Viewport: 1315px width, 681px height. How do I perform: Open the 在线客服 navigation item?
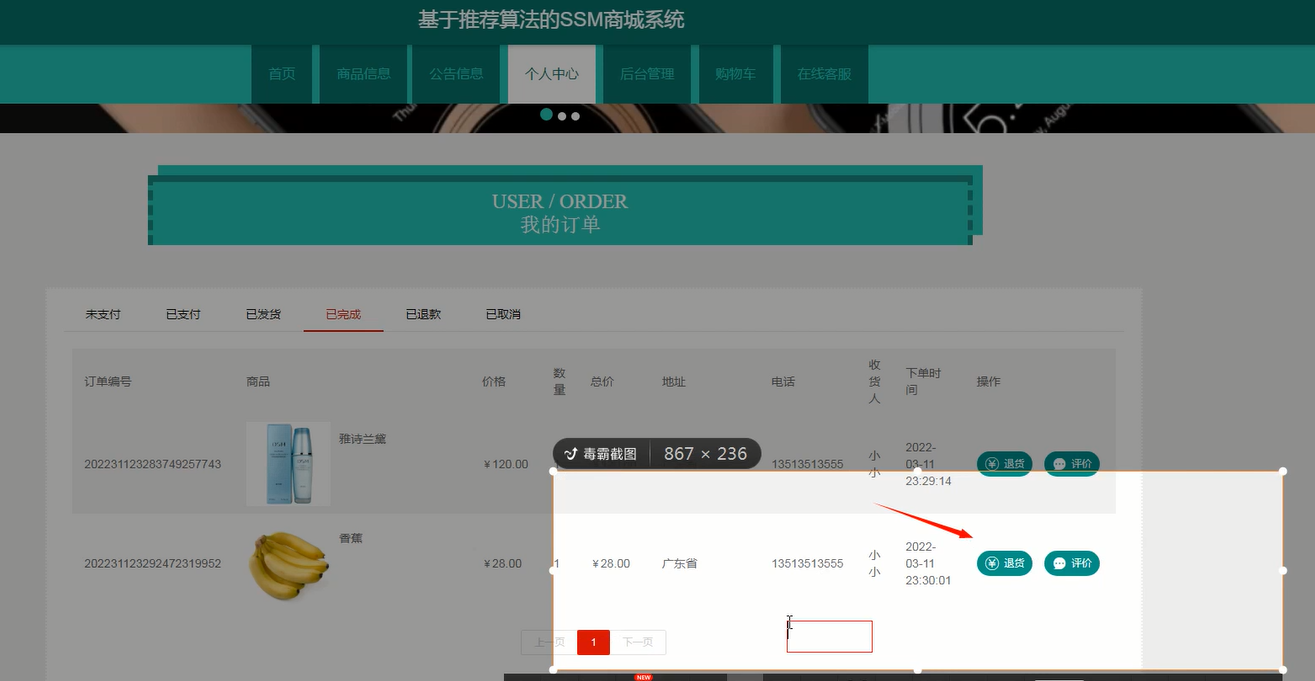[x=824, y=74]
